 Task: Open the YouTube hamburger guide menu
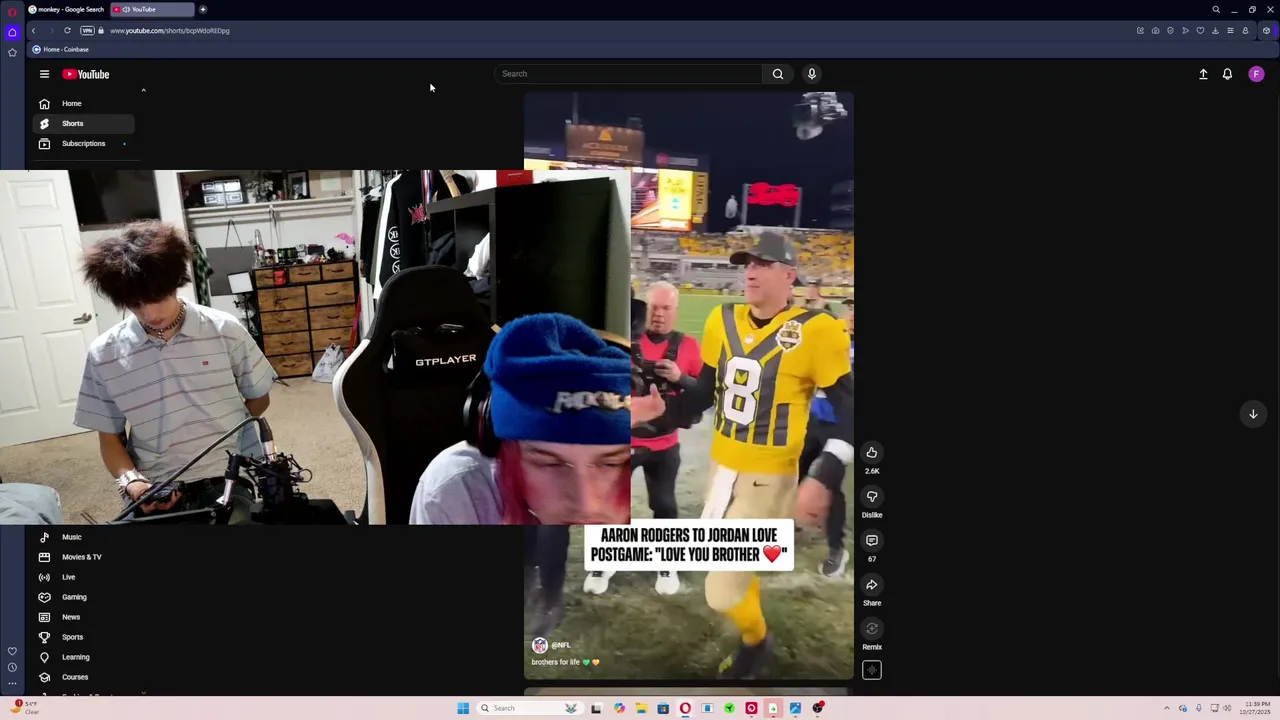click(44, 74)
